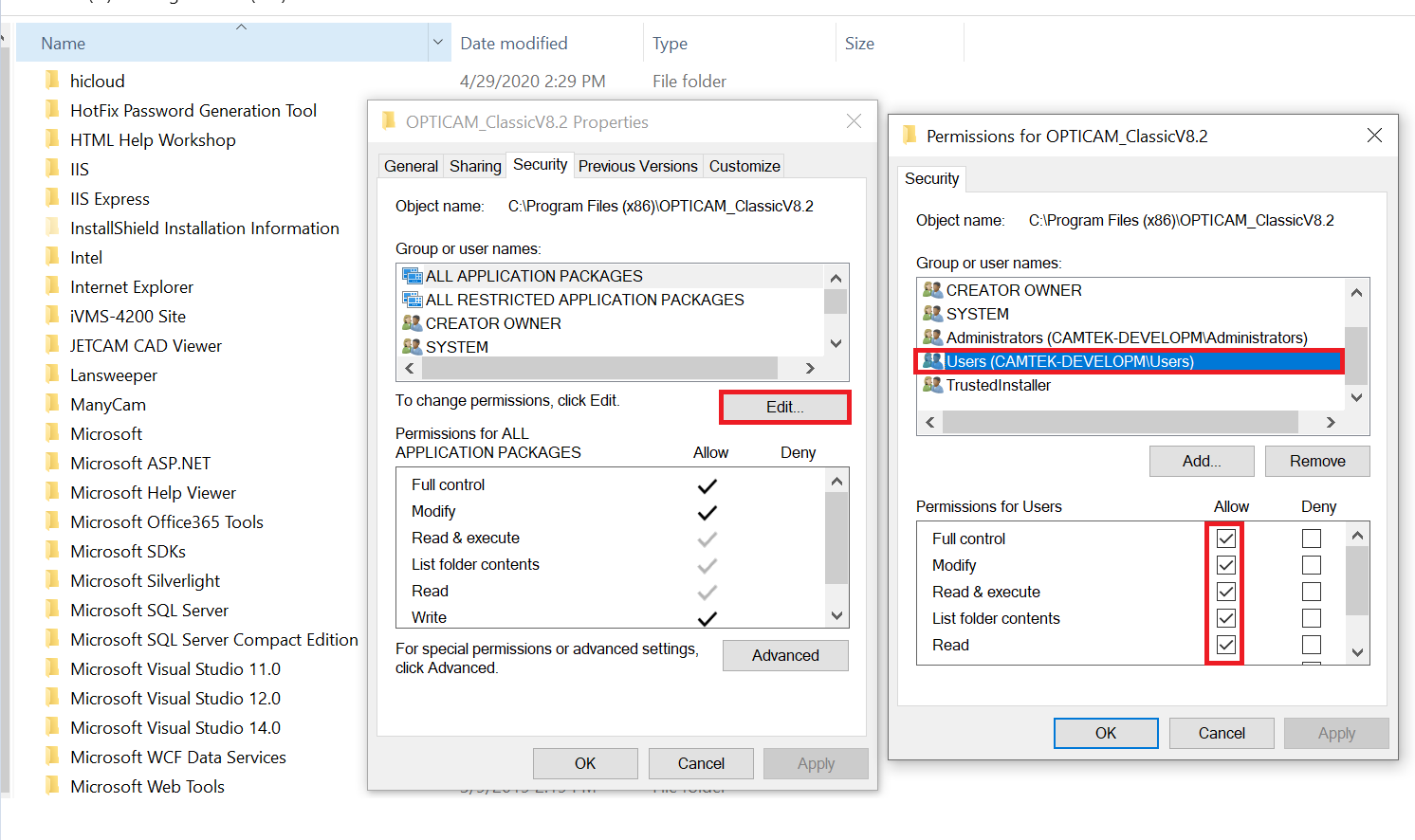
Task: Check Deny for Full control
Action: coord(1312,539)
